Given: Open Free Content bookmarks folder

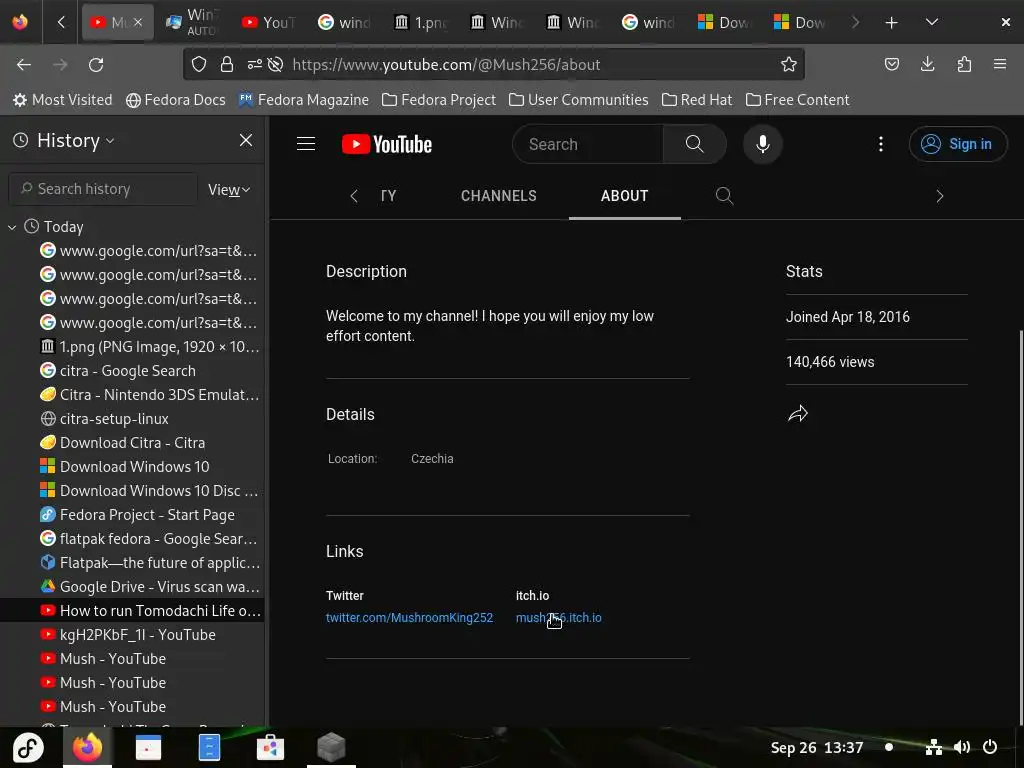Looking at the screenshot, I should click(797, 100).
